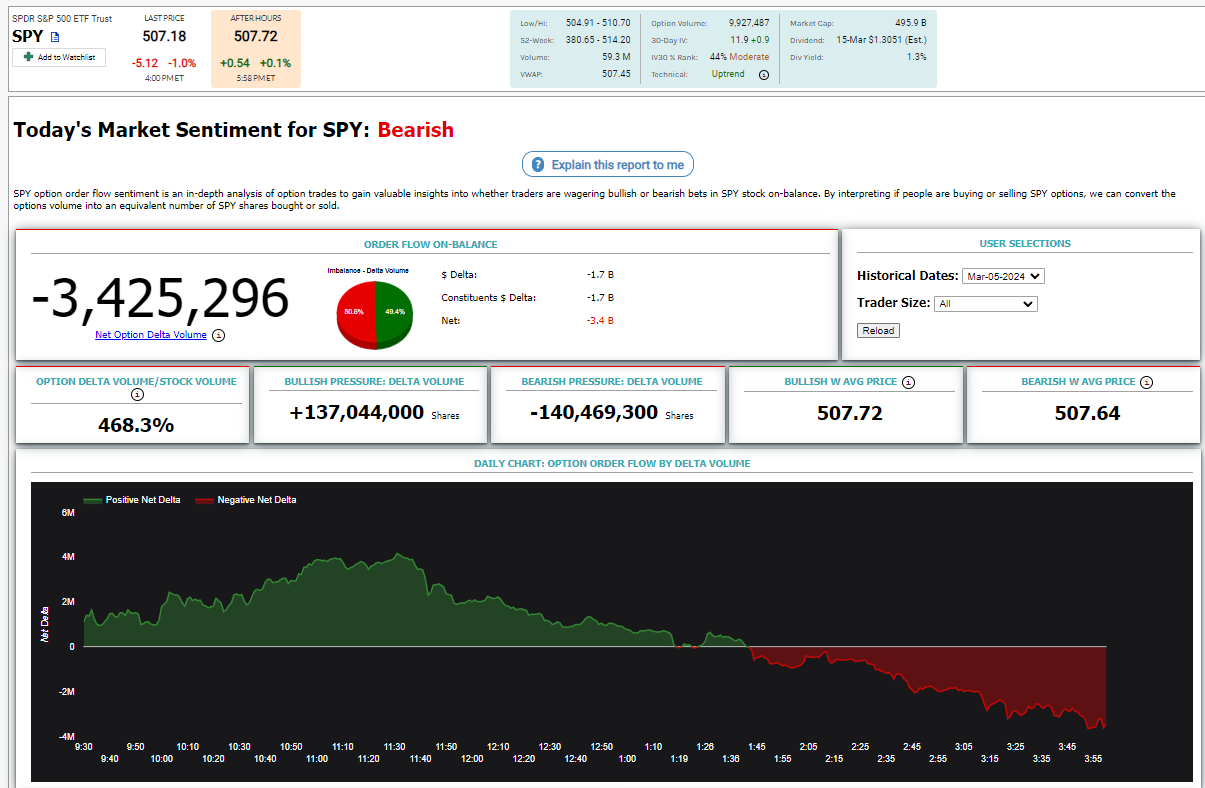Screen dimensions: 1205x788
Task: Click the 52-Week range 380.65 - 514.20
Action: (598, 40)
